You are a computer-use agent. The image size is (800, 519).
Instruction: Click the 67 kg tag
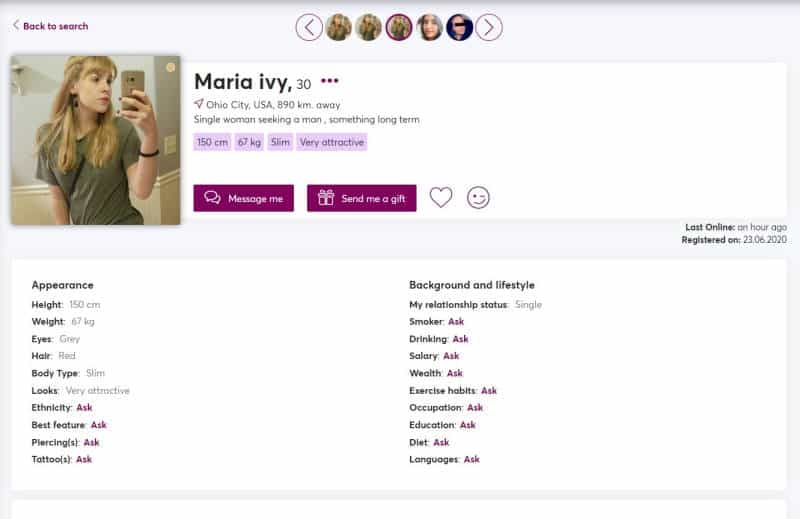[249, 142]
